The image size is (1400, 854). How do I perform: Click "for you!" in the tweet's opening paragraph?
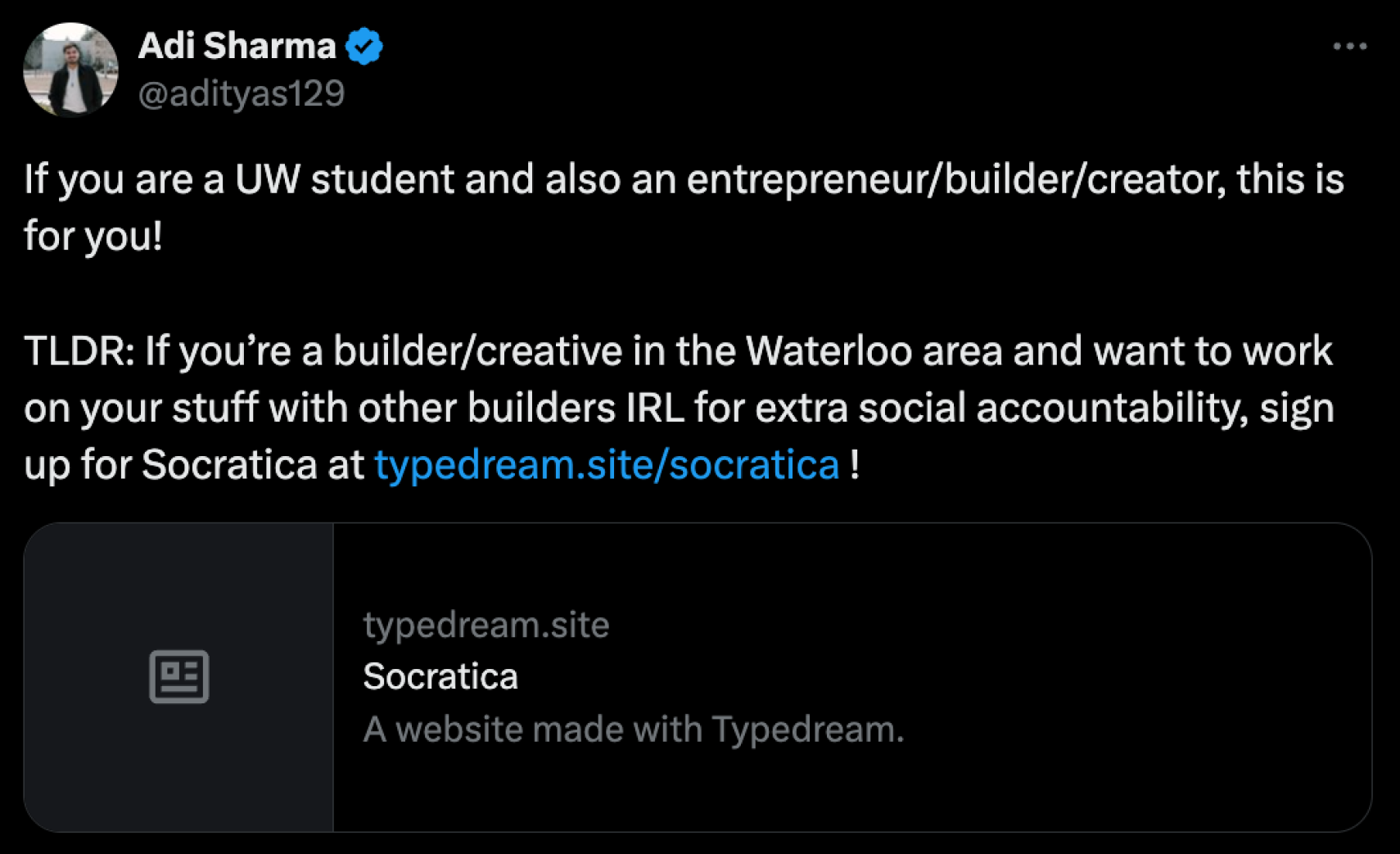(x=93, y=237)
